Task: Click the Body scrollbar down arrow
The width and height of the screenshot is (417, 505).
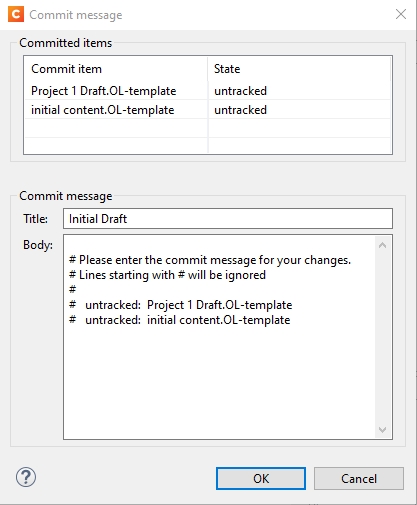Action: click(x=382, y=429)
